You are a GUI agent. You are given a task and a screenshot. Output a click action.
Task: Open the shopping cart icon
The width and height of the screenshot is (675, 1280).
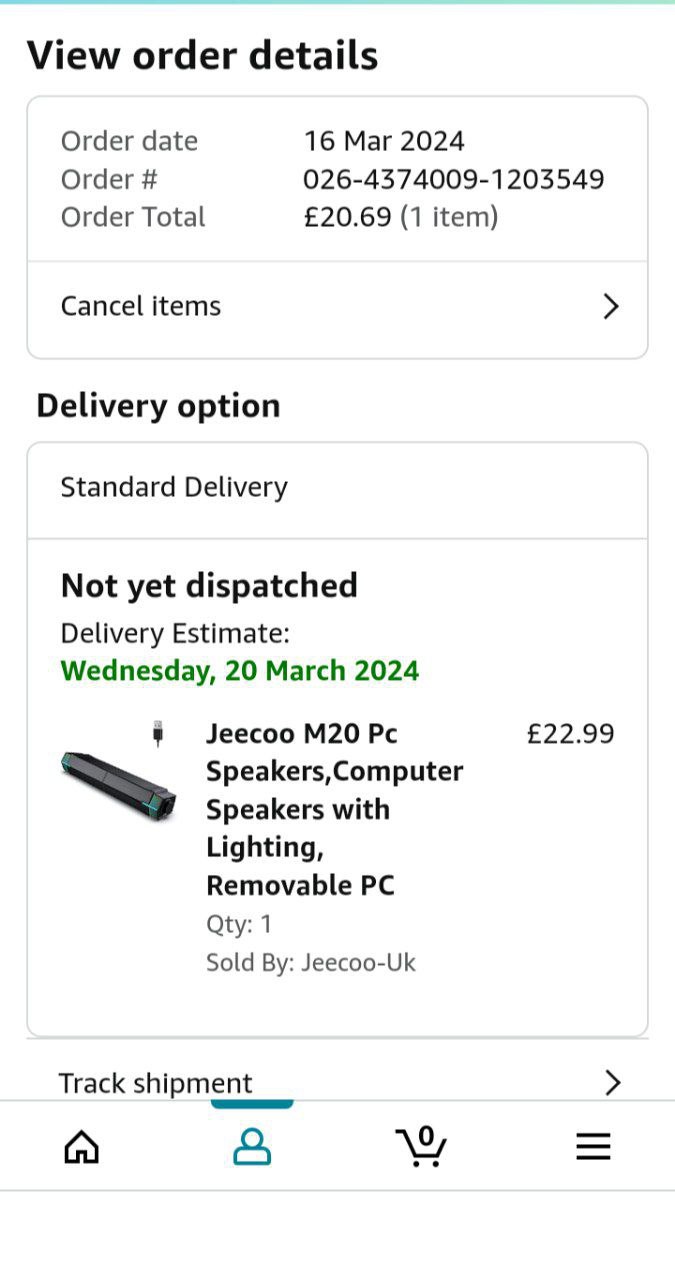[x=421, y=1146]
